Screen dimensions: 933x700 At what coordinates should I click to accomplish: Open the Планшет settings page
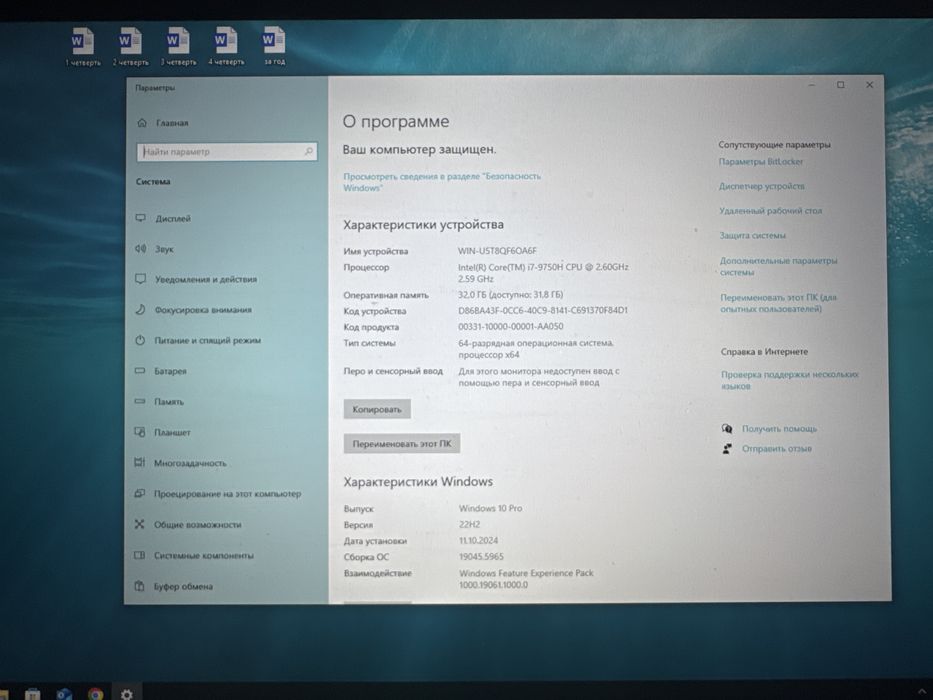172,432
